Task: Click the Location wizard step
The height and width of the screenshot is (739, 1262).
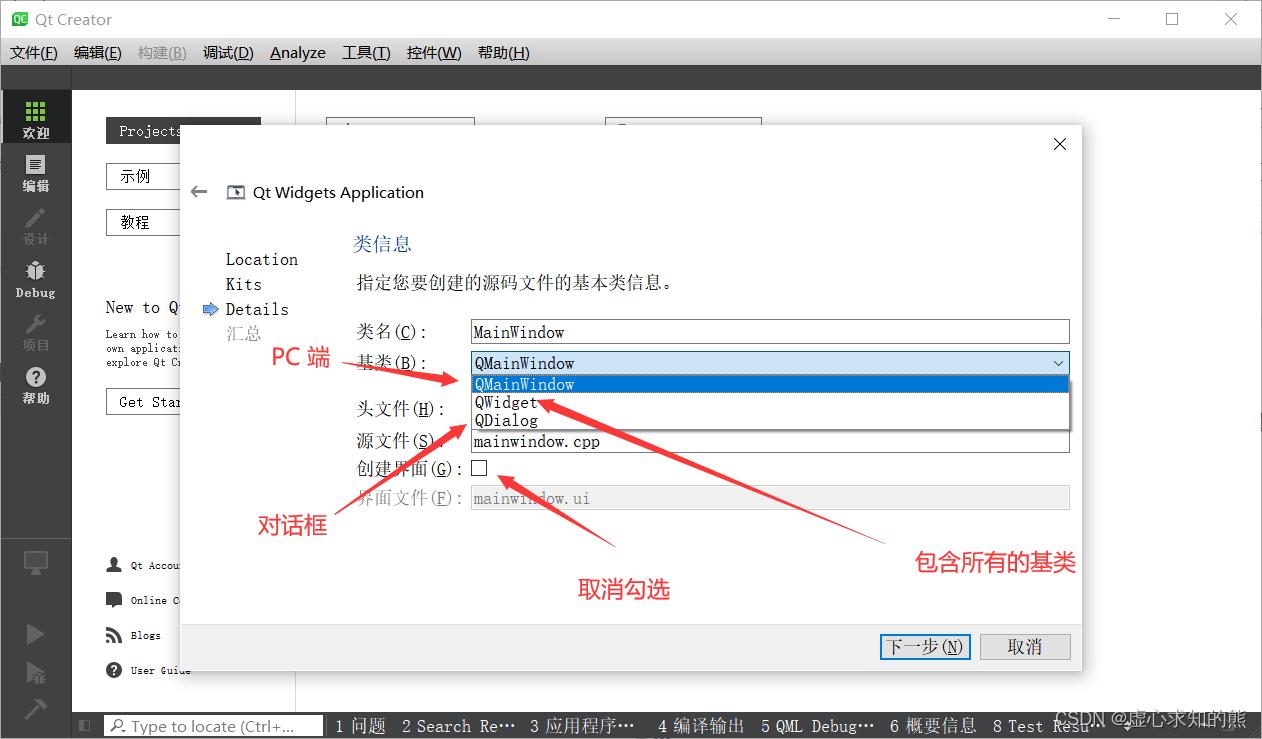Action: 262,259
